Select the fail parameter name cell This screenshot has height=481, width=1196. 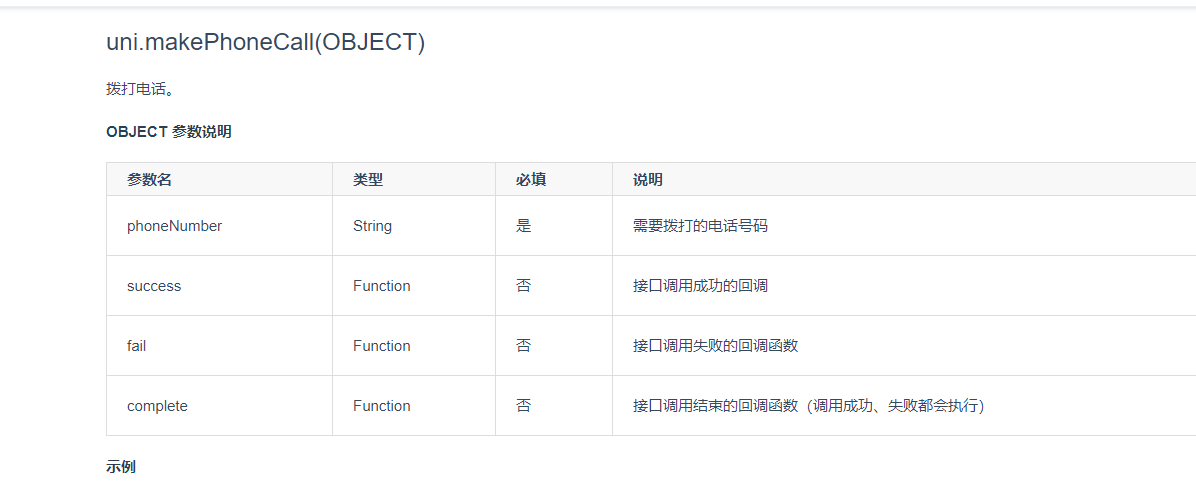point(137,346)
